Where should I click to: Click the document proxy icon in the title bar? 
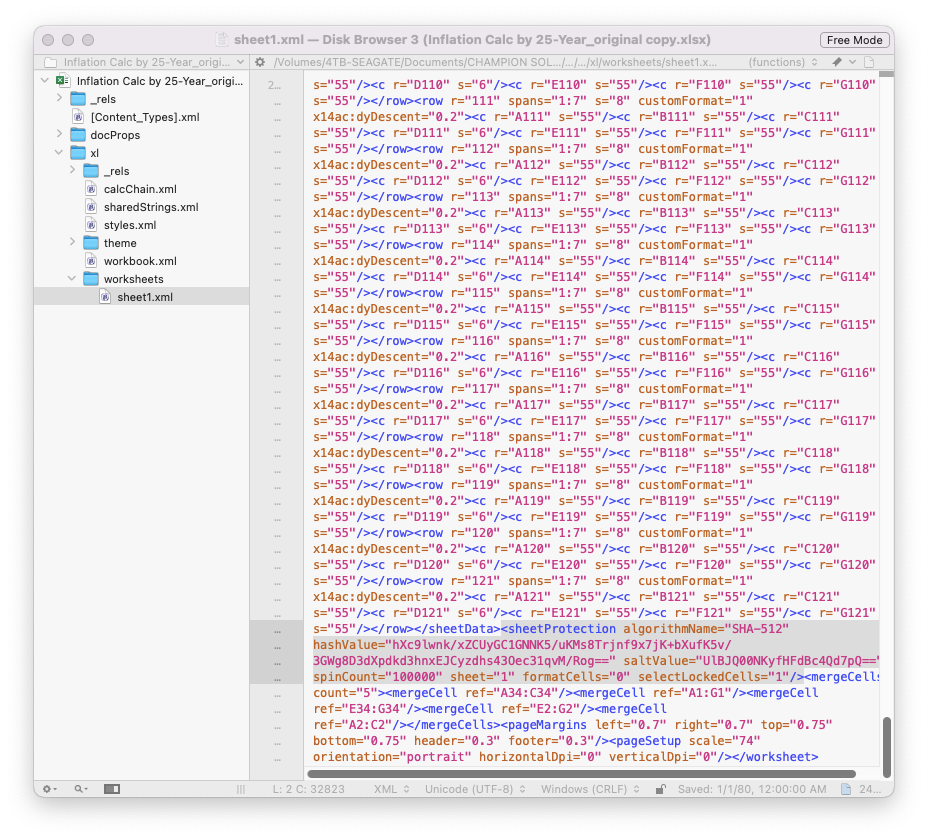pyautogui.click(x=223, y=40)
